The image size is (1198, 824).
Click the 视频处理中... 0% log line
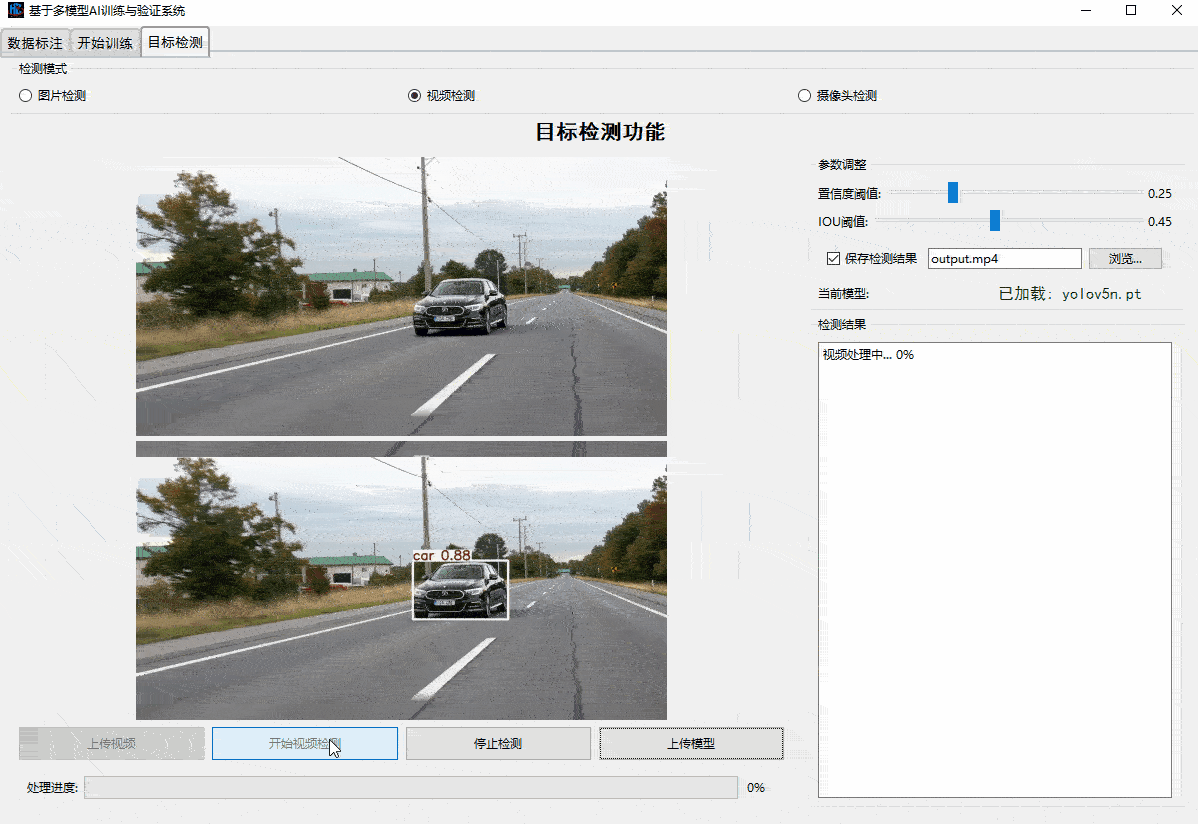pos(868,355)
